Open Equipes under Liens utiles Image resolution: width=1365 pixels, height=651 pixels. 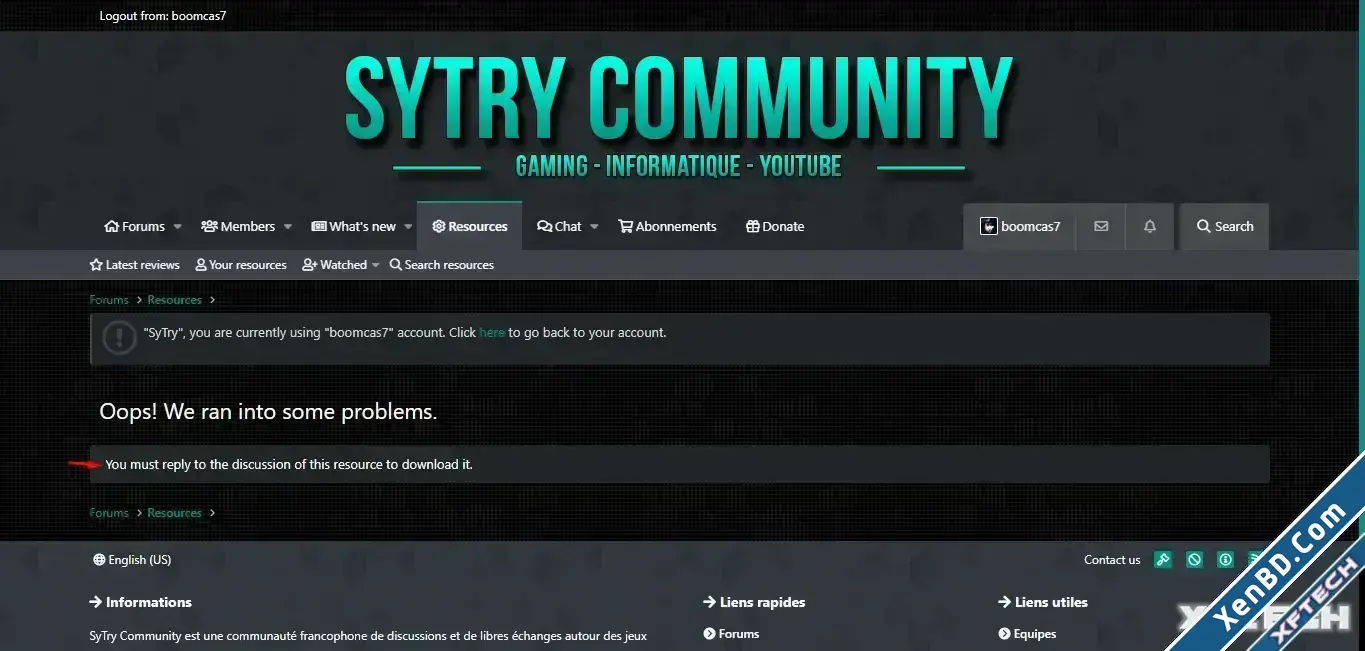1027,634
